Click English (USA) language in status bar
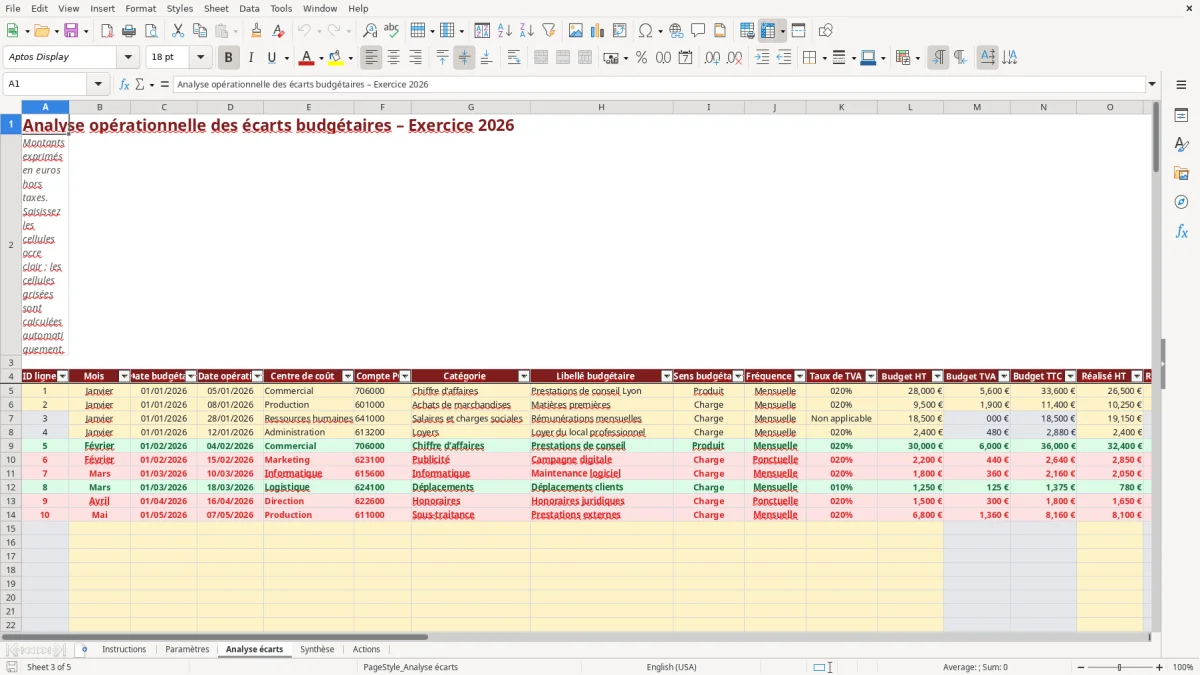This screenshot has width=1200, height=675. pyautogui.click(x=671, y=667)
